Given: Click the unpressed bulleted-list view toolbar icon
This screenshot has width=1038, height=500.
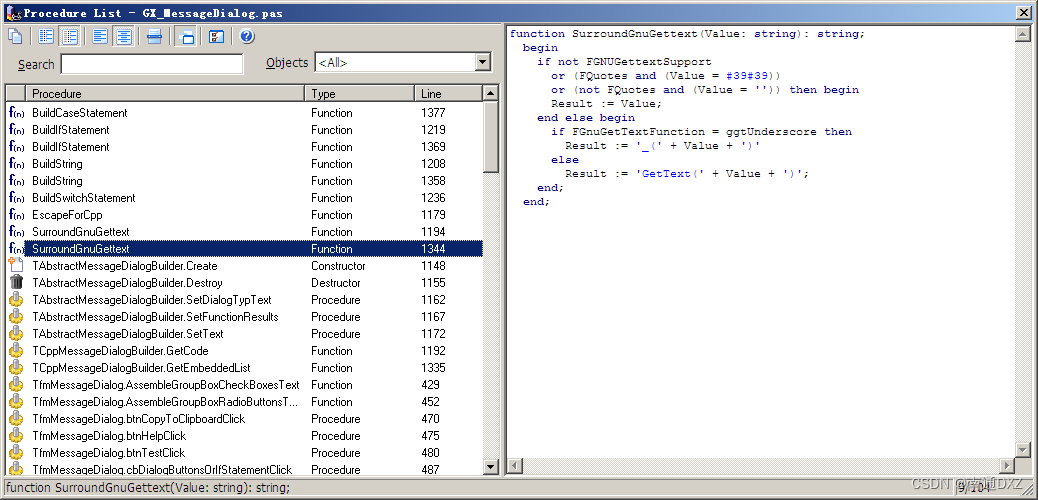Looking at the screenshot, I should pyautogui.click(x=46, y=36).
